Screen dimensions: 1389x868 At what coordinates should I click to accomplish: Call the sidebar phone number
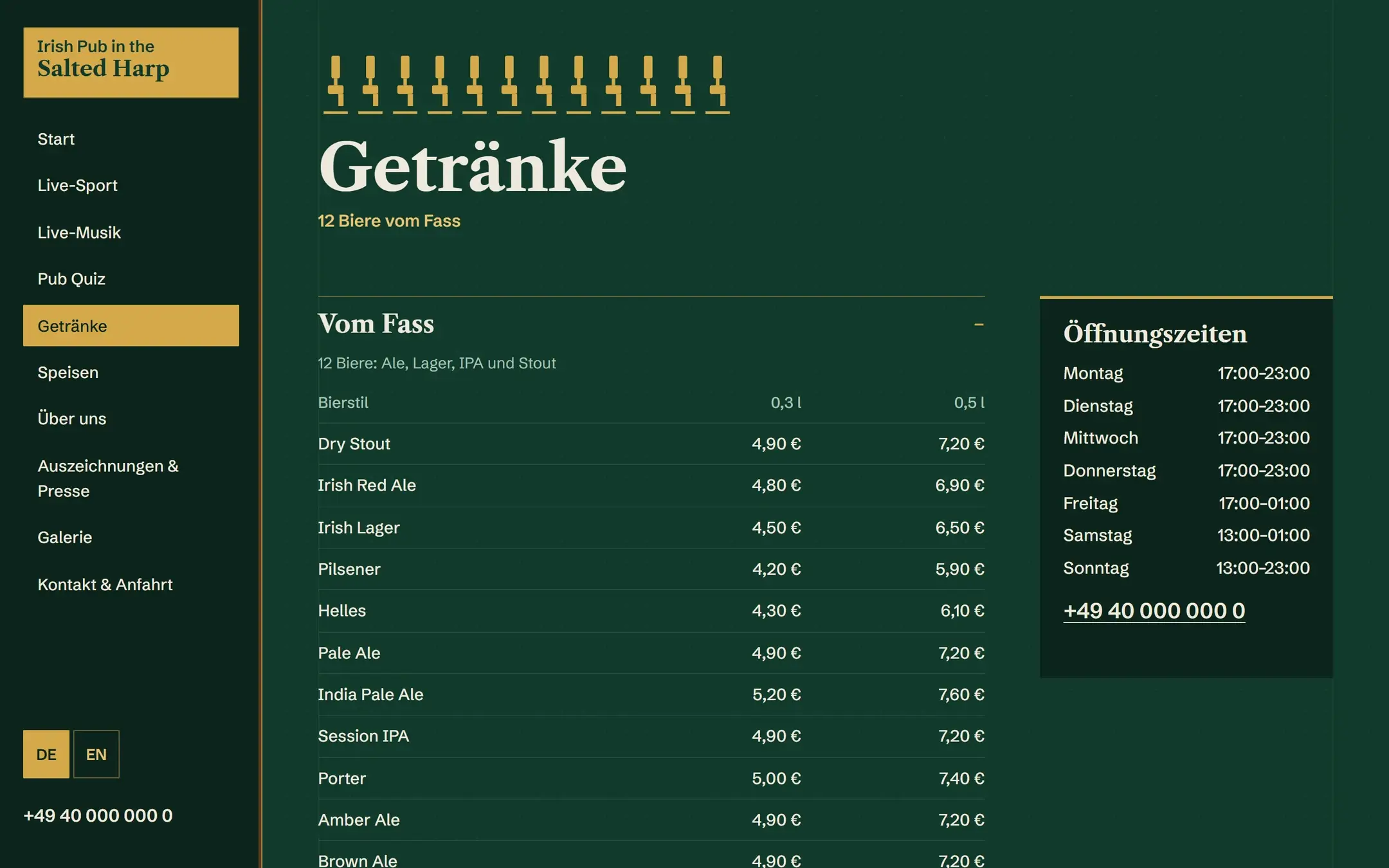pos(98,815)
